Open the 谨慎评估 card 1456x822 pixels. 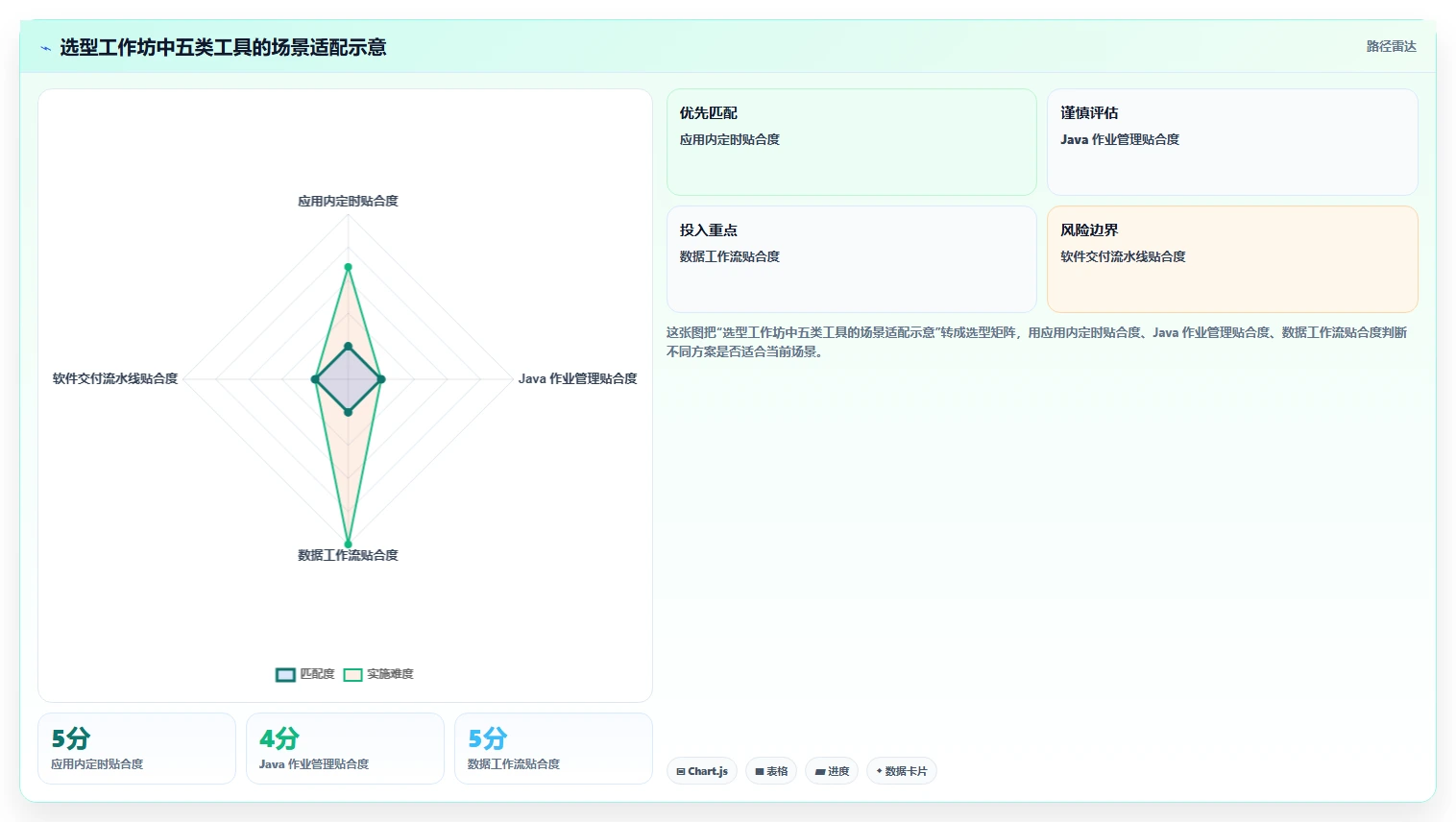1232,142
